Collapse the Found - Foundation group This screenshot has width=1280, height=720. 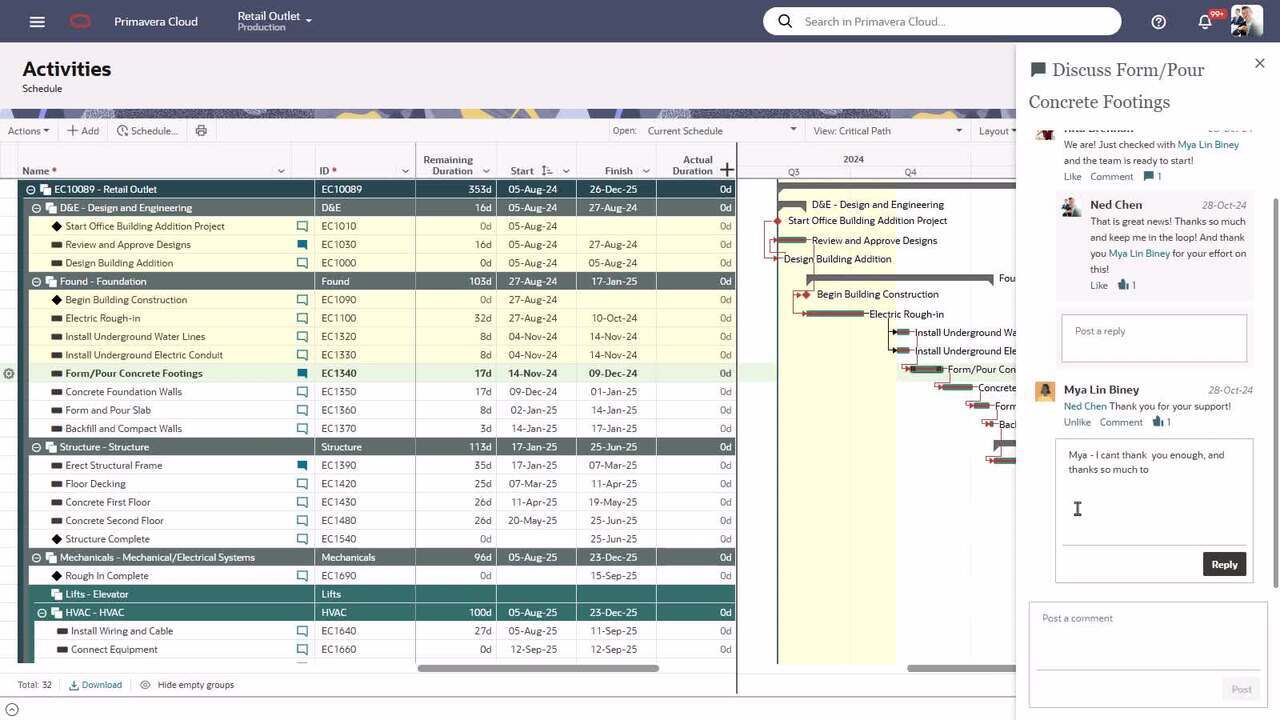click(x=37, y=282)
